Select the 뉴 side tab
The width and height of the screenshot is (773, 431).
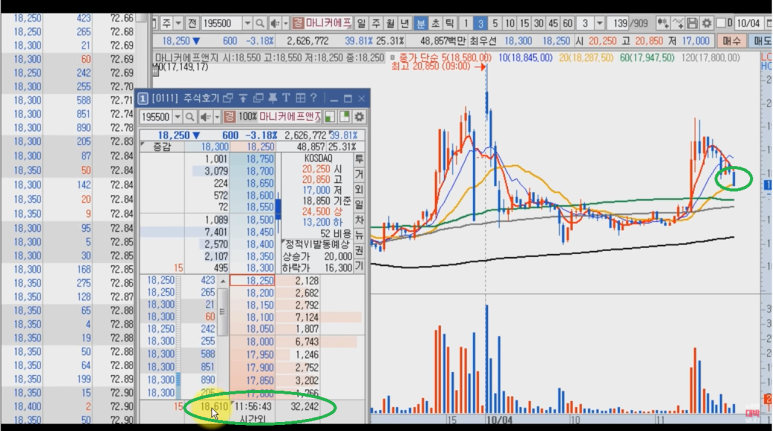pos(359,236)
